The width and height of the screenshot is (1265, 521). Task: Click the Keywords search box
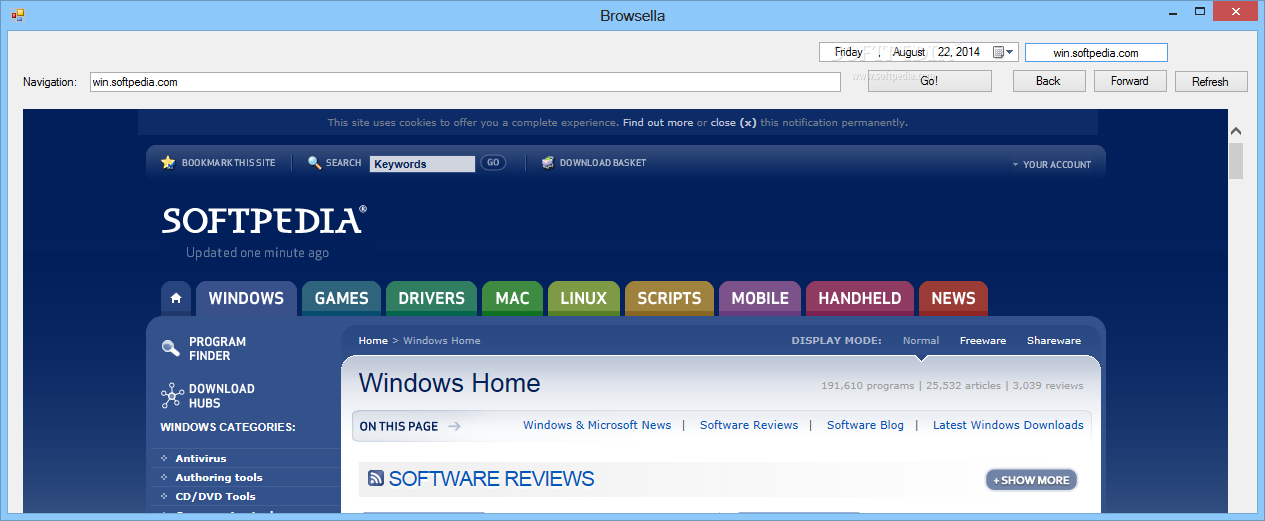tap(422, 164)
